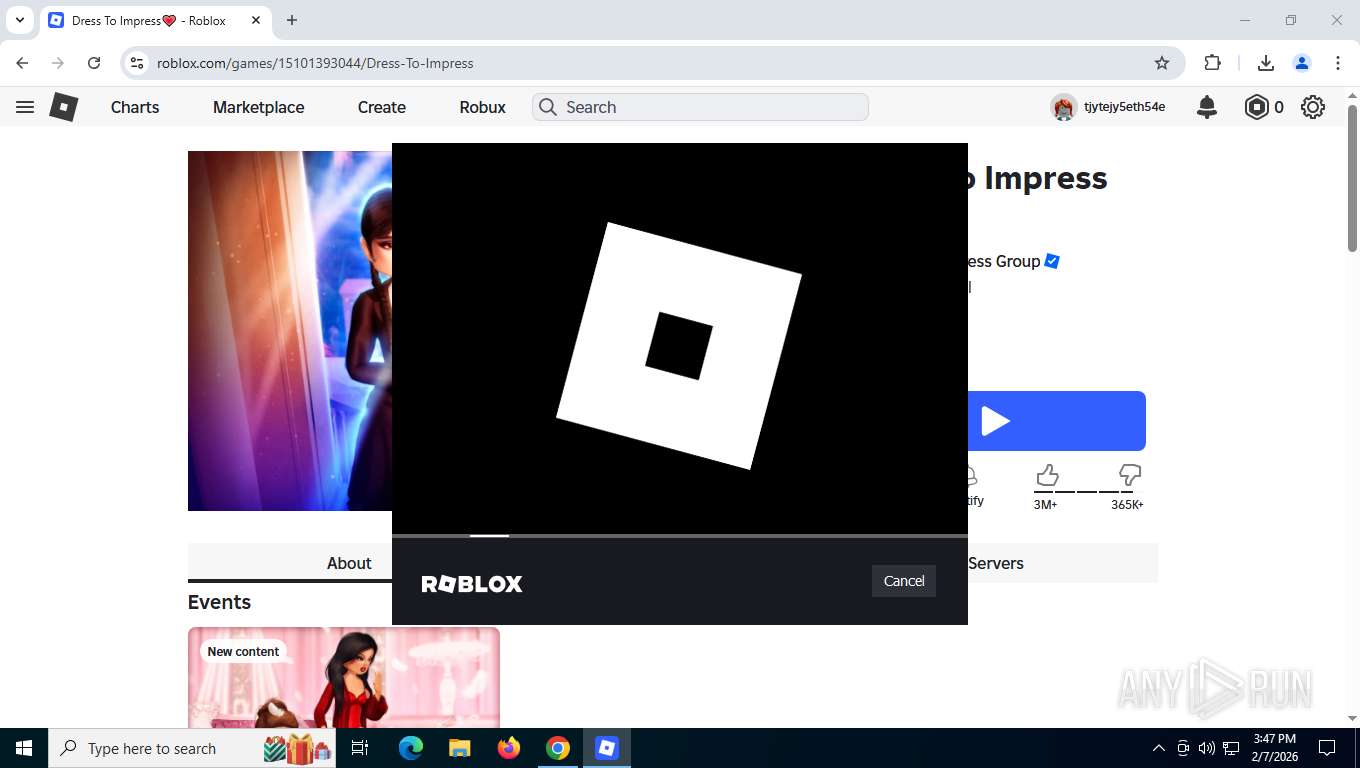Open the Dress To Impress Group link

1003,261
